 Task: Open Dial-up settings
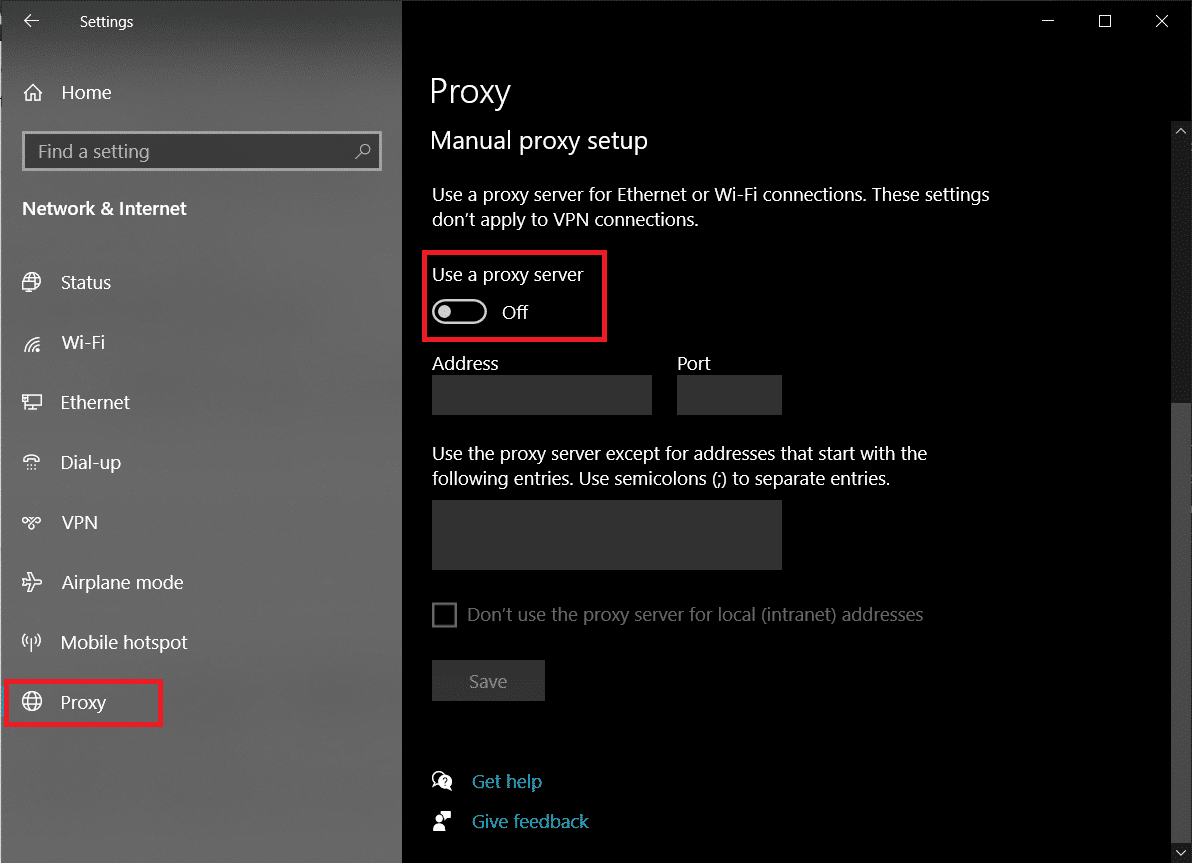point(33,462)
